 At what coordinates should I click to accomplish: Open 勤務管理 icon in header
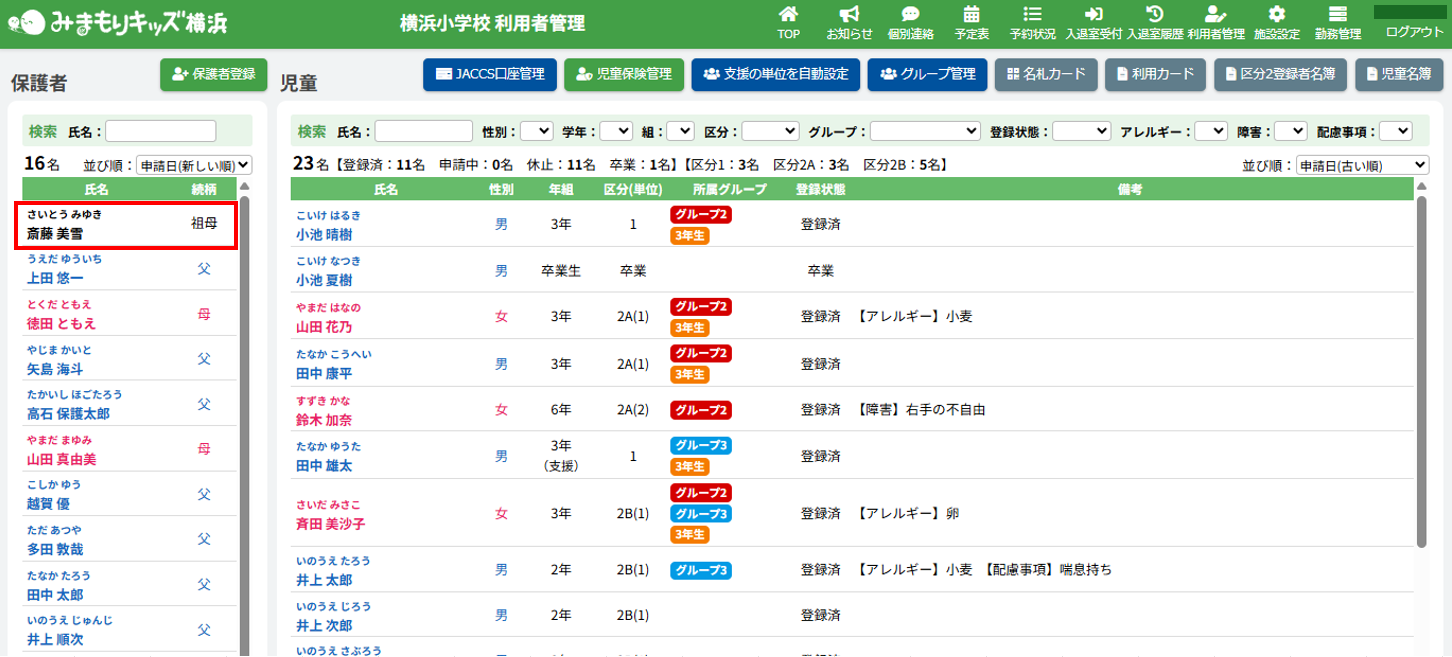coord(1337,15)
